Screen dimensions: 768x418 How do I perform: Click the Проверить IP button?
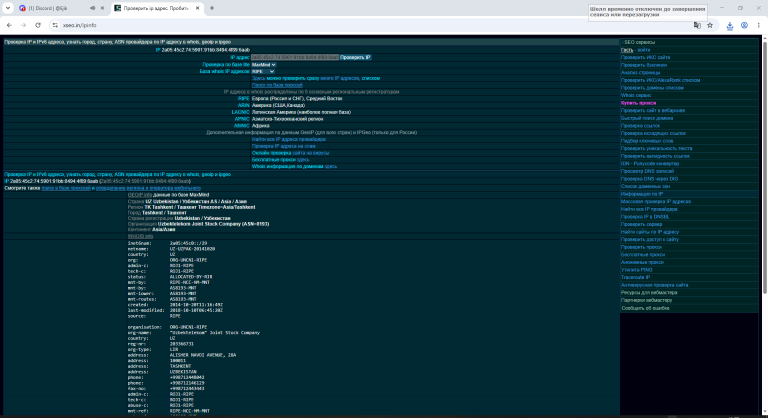coord(355,57)
